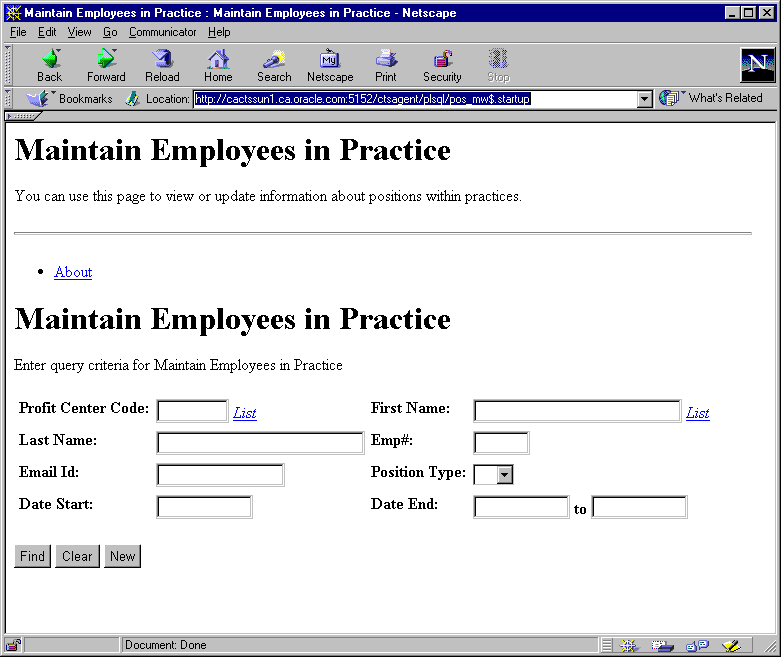
Task: Open the Position Type dropdown
Action: [504, 475]
